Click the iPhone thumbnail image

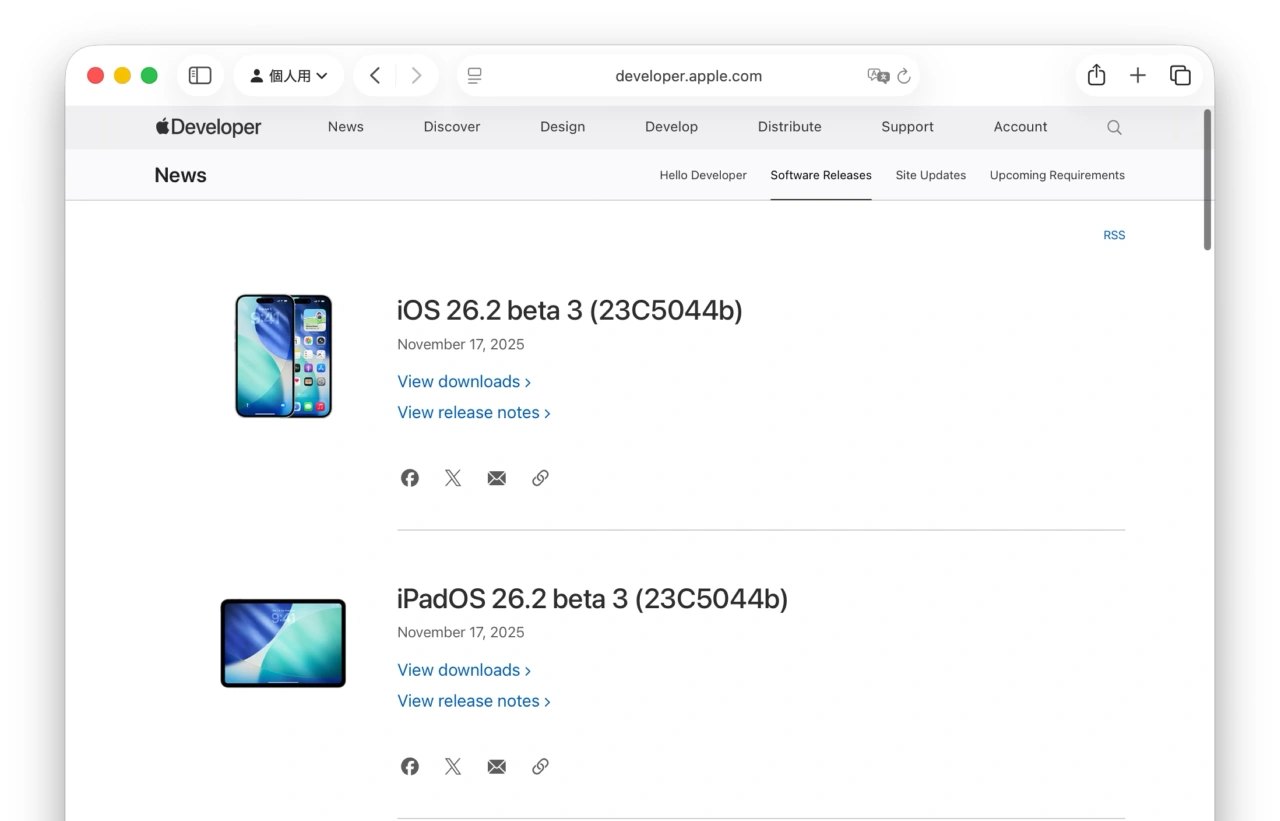point(283,356)
